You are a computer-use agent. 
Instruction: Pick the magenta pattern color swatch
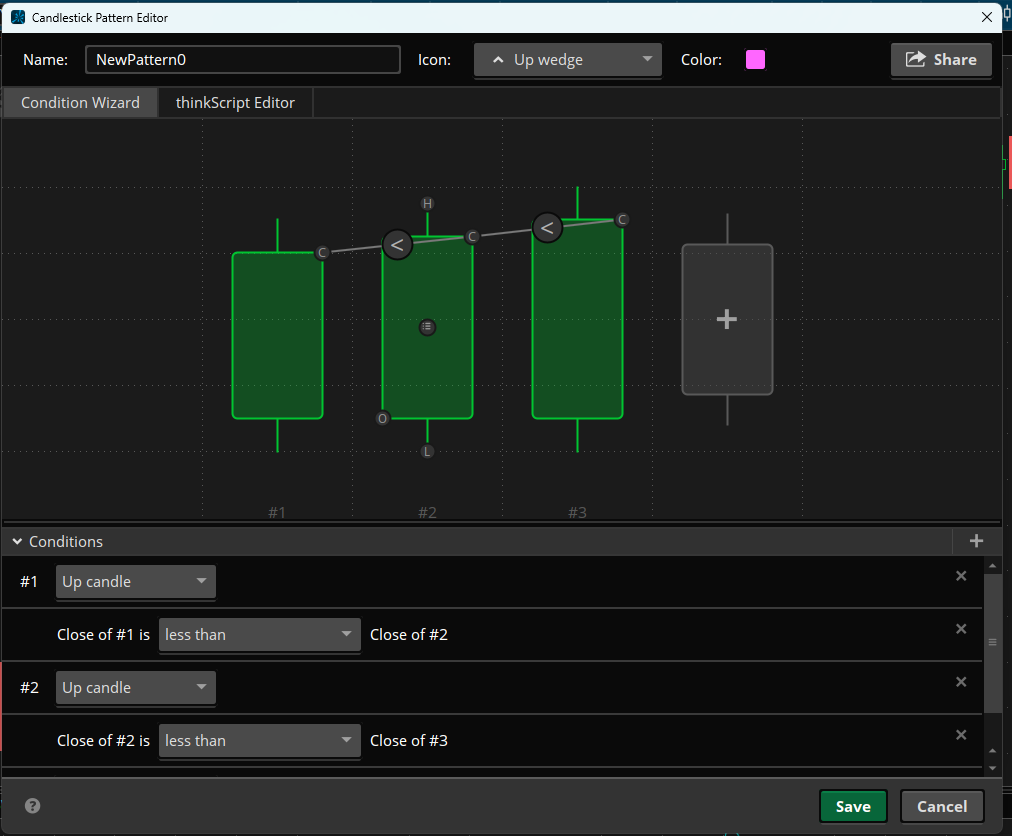755,60
